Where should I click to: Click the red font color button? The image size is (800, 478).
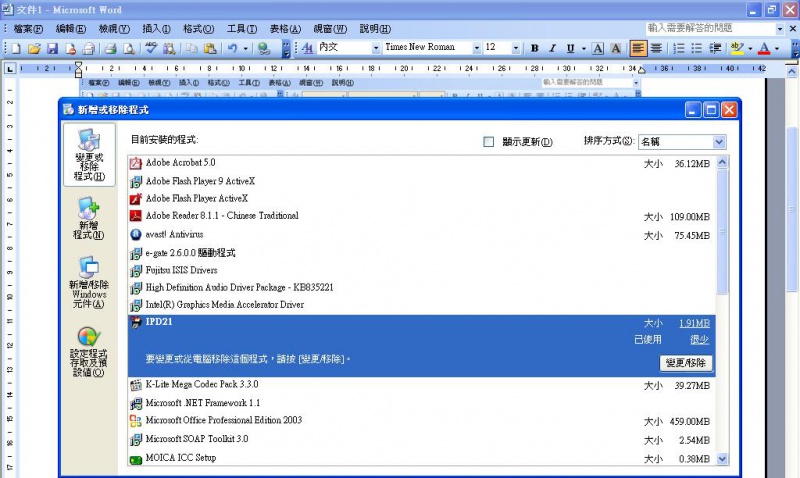coord(764,48)
